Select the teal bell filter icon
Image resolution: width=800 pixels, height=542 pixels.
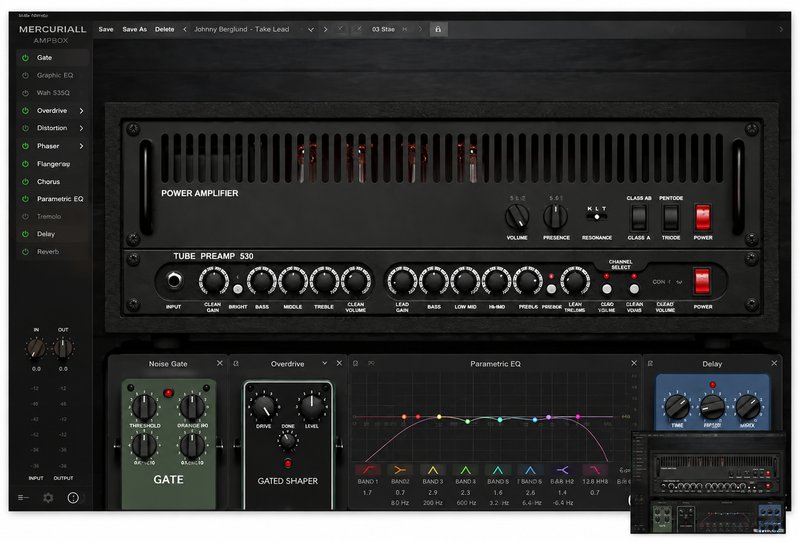point(498,470)
